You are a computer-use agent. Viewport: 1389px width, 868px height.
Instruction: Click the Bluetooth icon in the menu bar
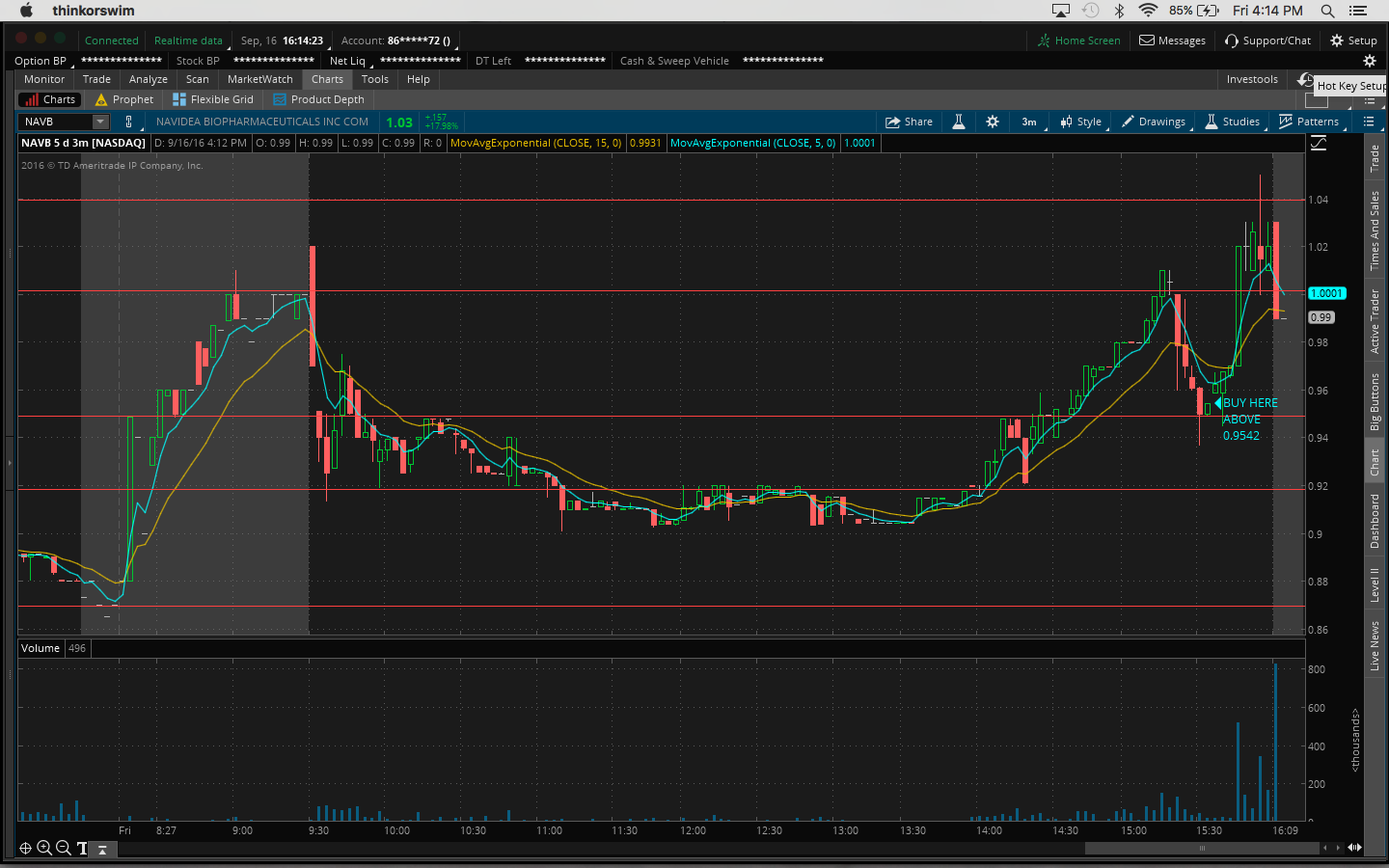(1119, 11)
